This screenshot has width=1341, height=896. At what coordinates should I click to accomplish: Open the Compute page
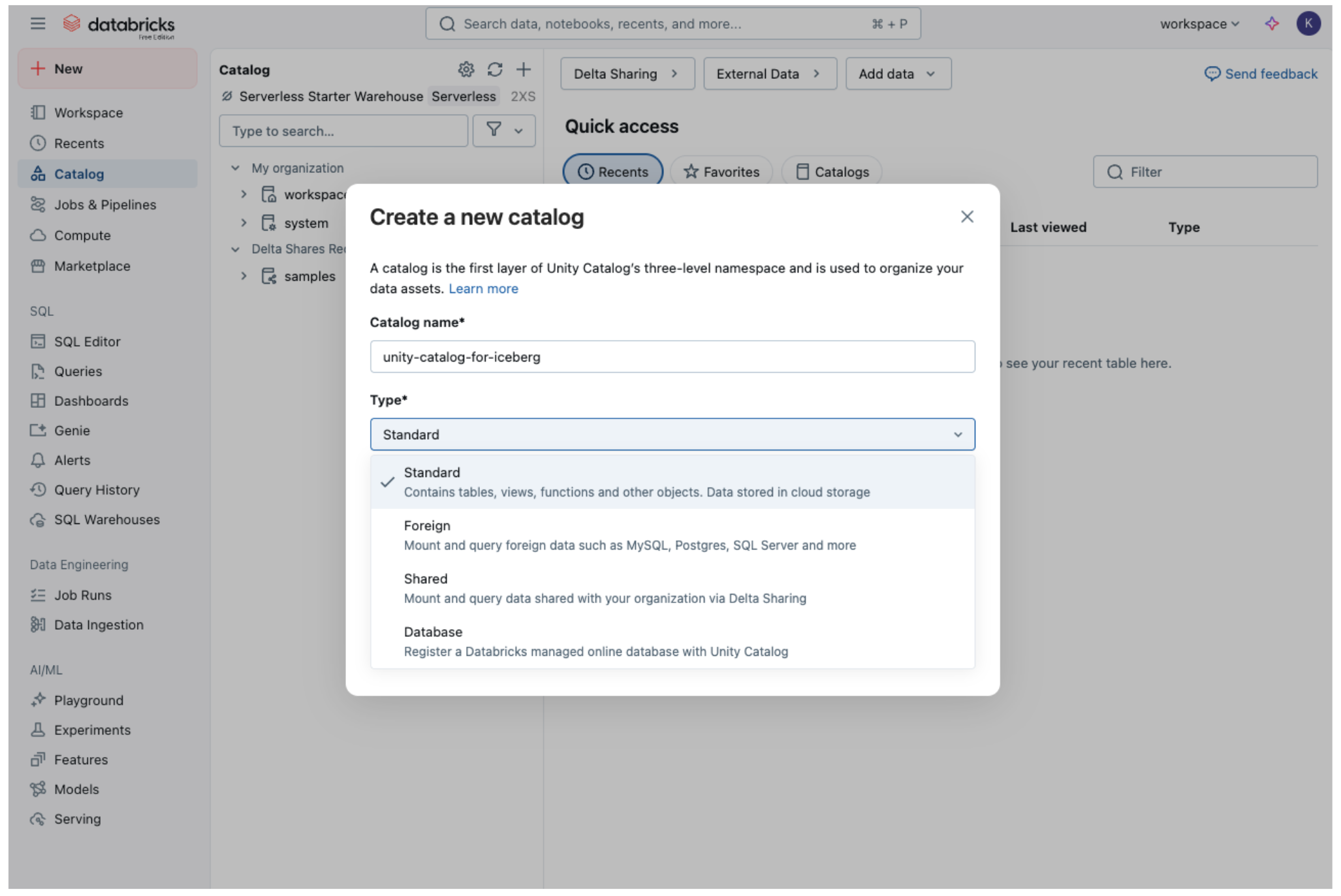tap(82, 235)
